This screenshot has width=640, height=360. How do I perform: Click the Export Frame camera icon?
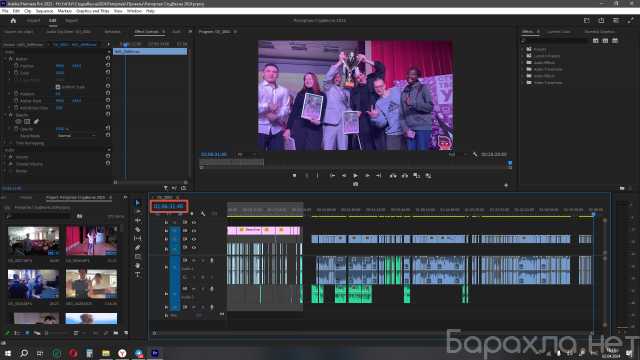(x=356, y=184)
